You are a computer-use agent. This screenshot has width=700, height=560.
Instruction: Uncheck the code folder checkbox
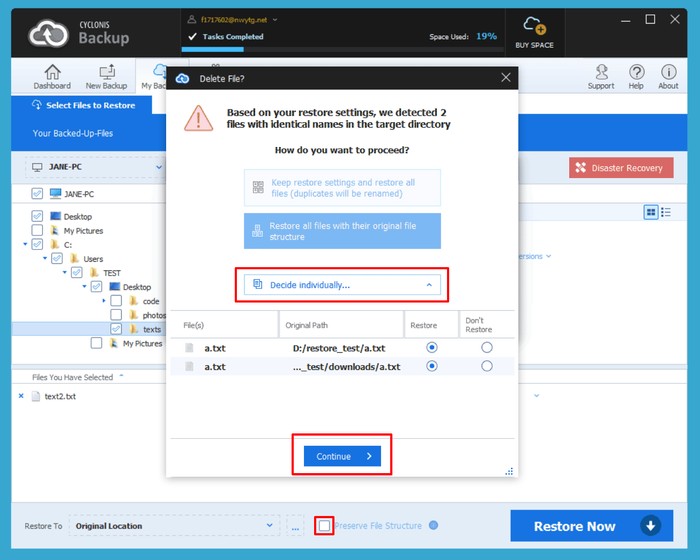point(117,301)
